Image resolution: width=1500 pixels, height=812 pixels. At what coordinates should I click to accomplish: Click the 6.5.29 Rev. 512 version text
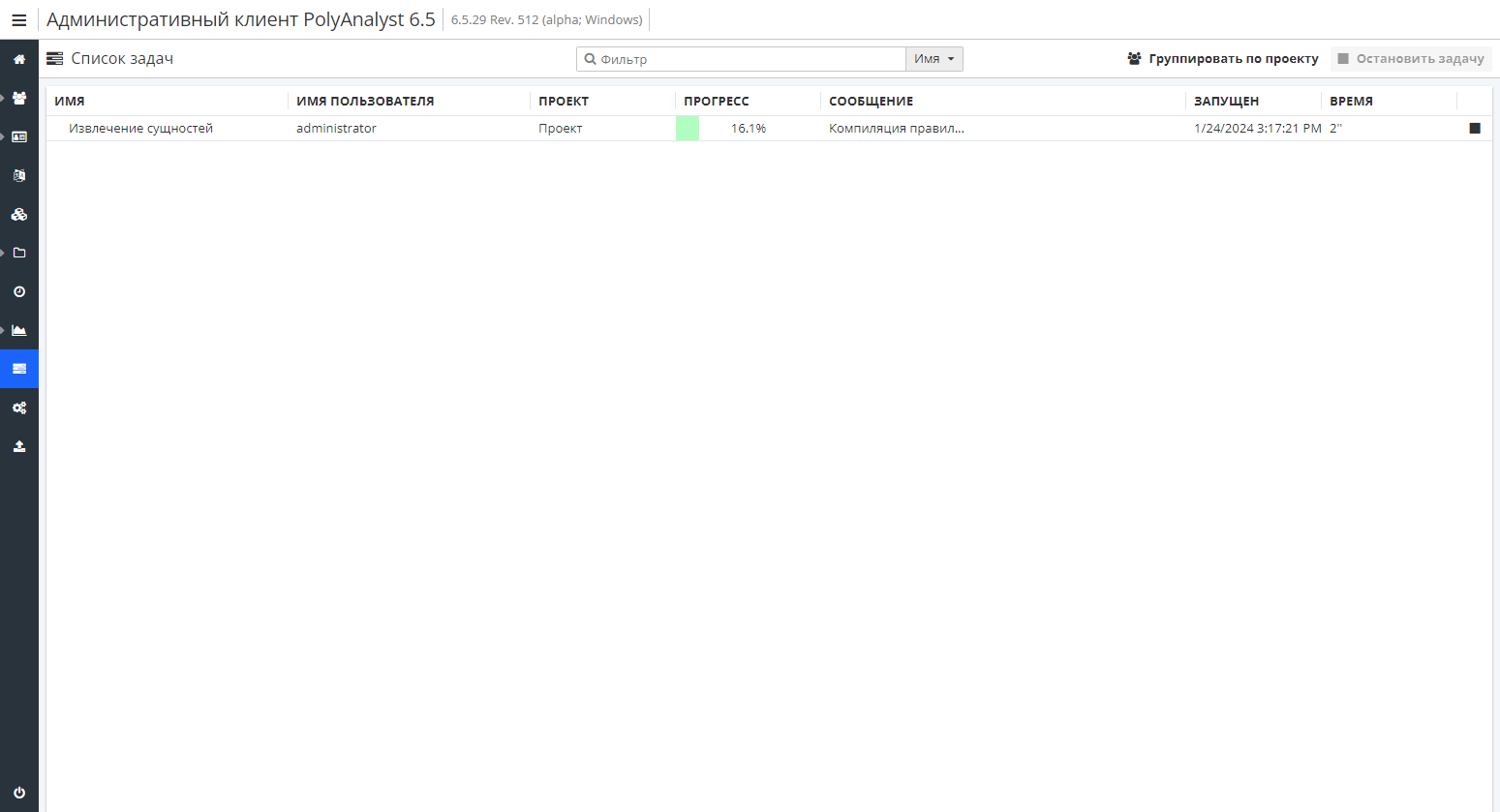546,19
